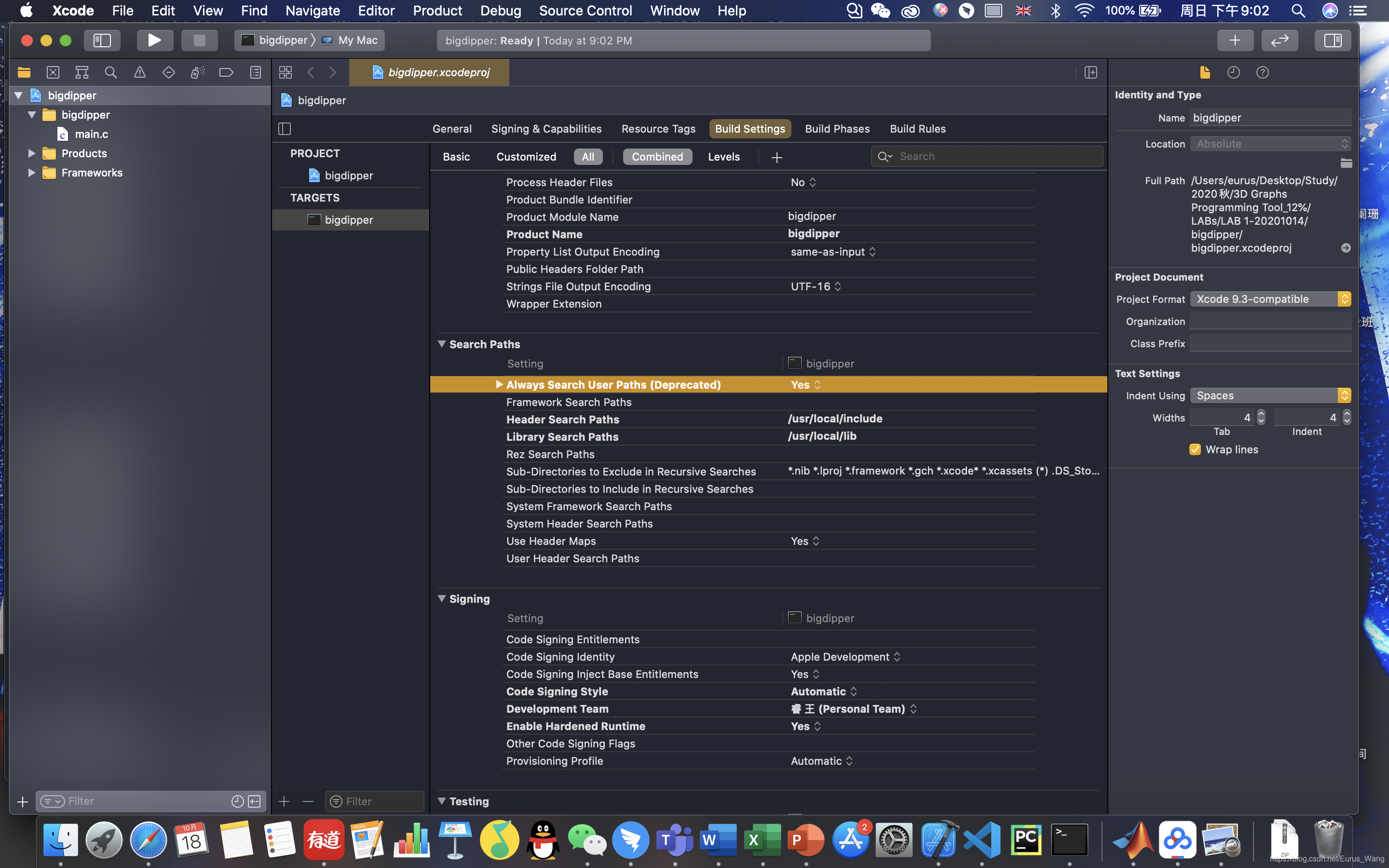Open the Indent Using dropdown
Image resolution: width=1389 pixels, height=868 pixels.
(1270, 395)
